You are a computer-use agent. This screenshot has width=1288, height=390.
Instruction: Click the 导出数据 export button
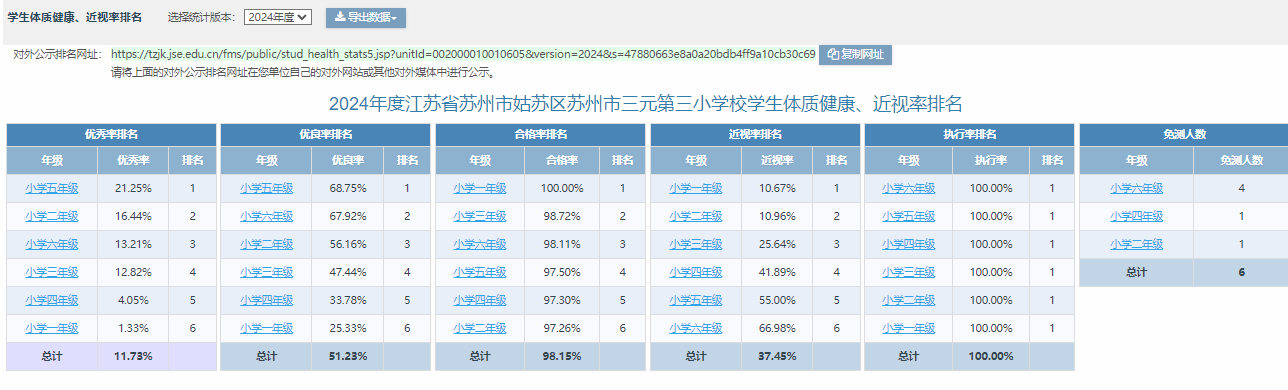point(366,17)
